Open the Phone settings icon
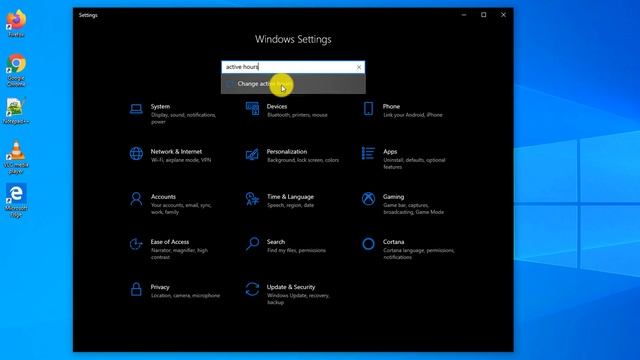Screen dimensions: 640x360 368,109
